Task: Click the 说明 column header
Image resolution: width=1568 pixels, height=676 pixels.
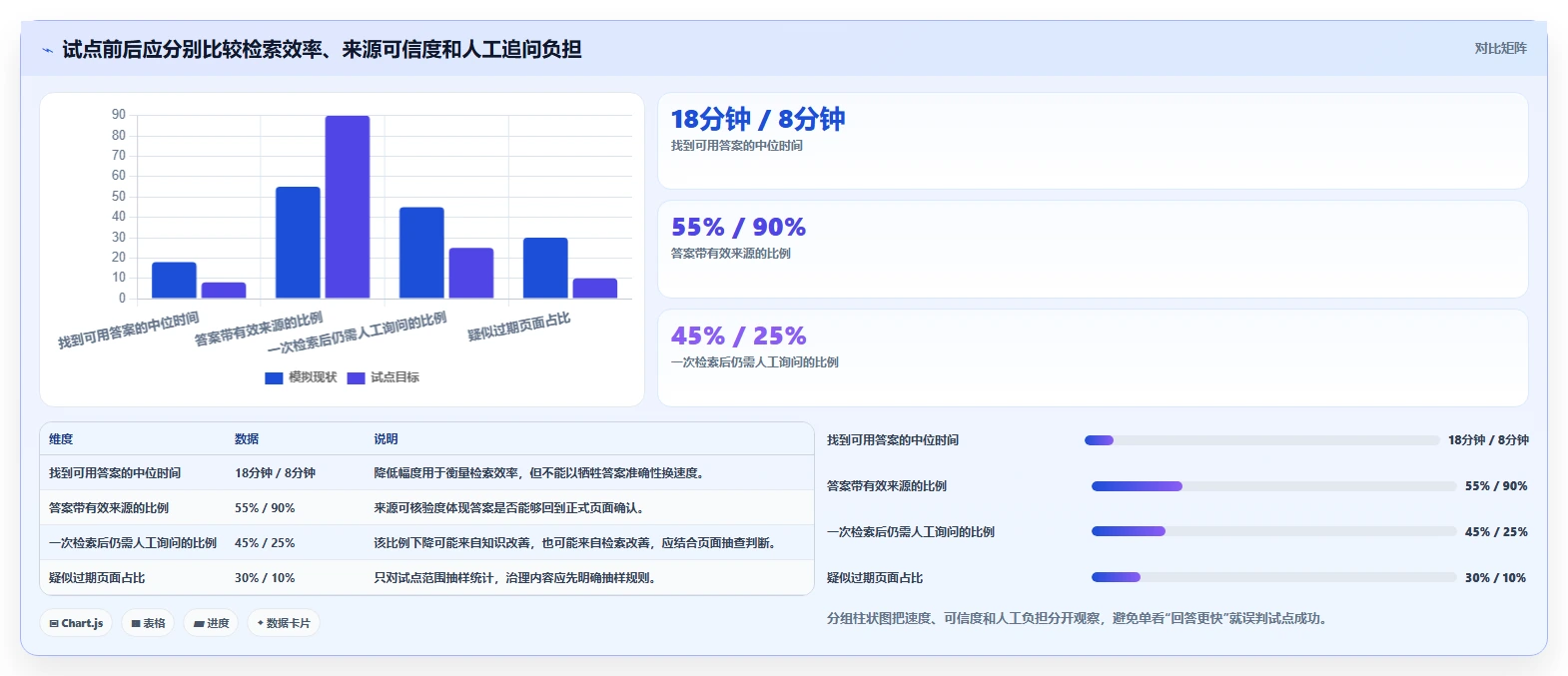Action: pos(387,439)
